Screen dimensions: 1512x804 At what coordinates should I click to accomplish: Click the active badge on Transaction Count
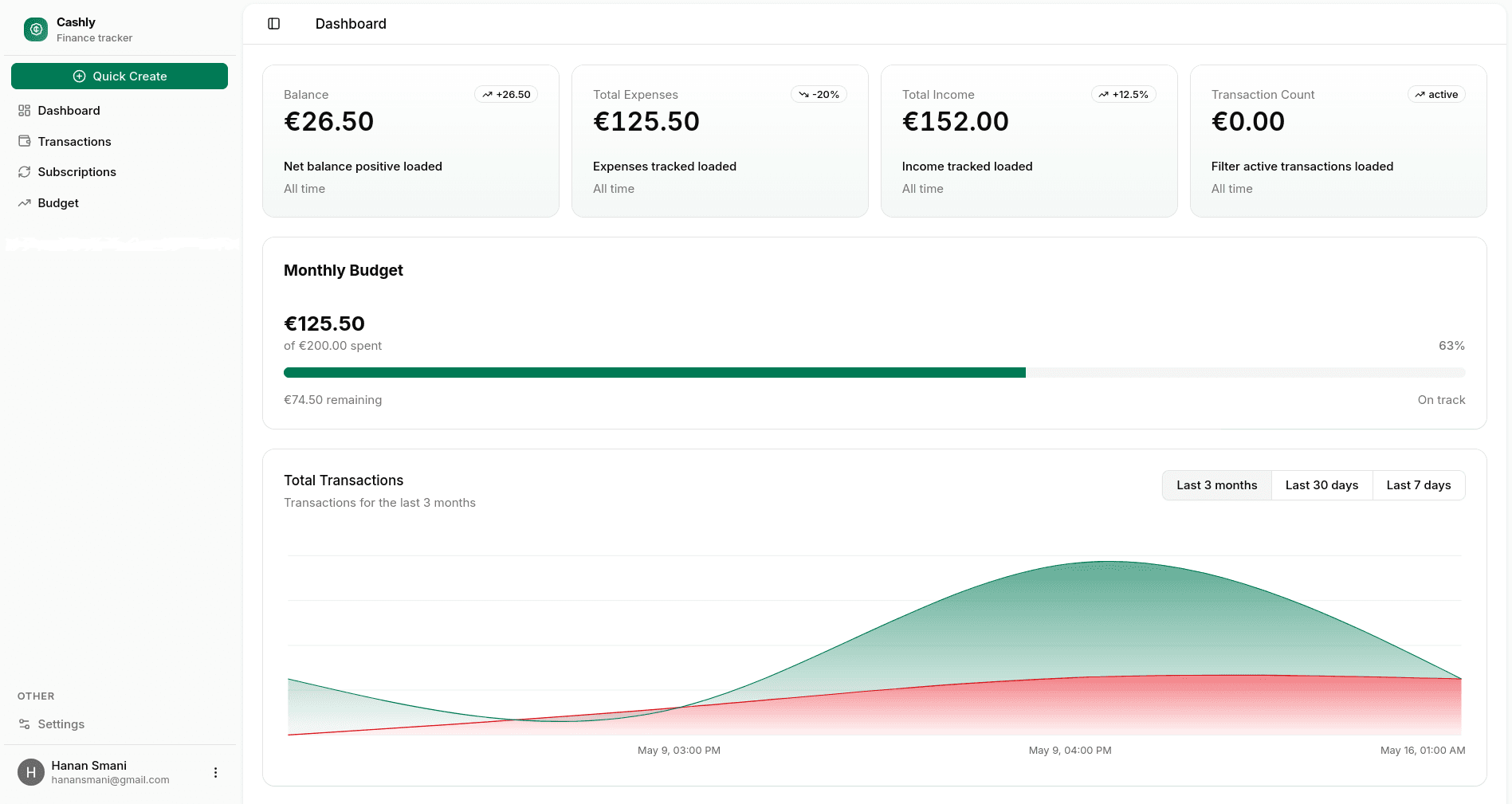(1436, 95)
